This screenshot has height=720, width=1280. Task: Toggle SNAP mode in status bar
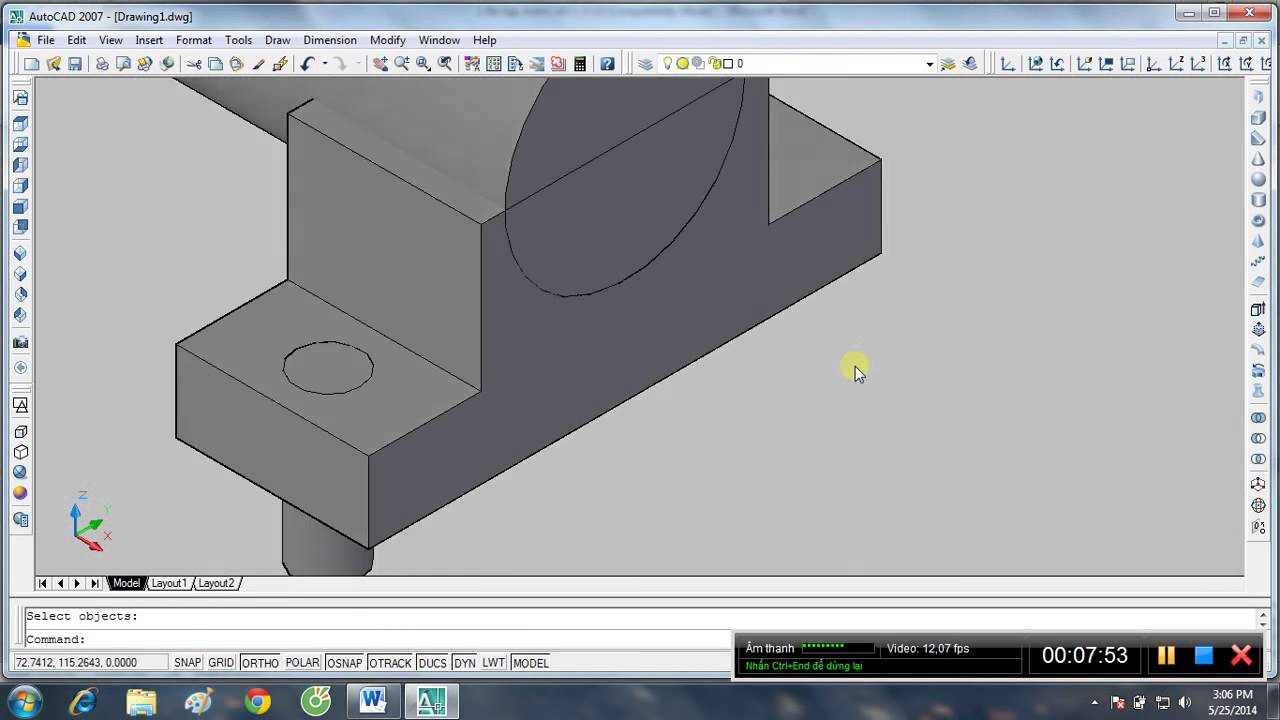pos(187,663)
